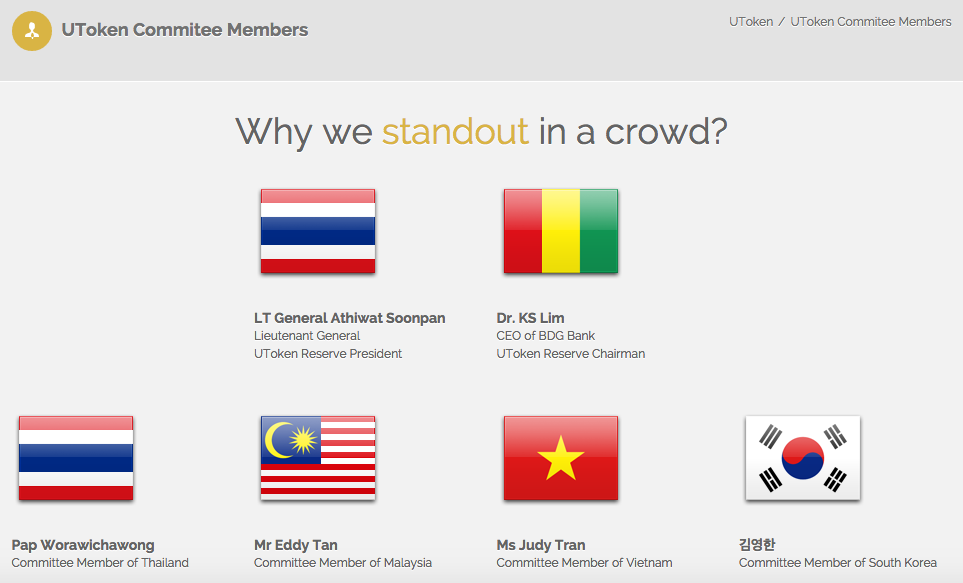Click the UToken Commitee Members page title
The width and height of the screenshot is (963, 583).
pos(185,30)
